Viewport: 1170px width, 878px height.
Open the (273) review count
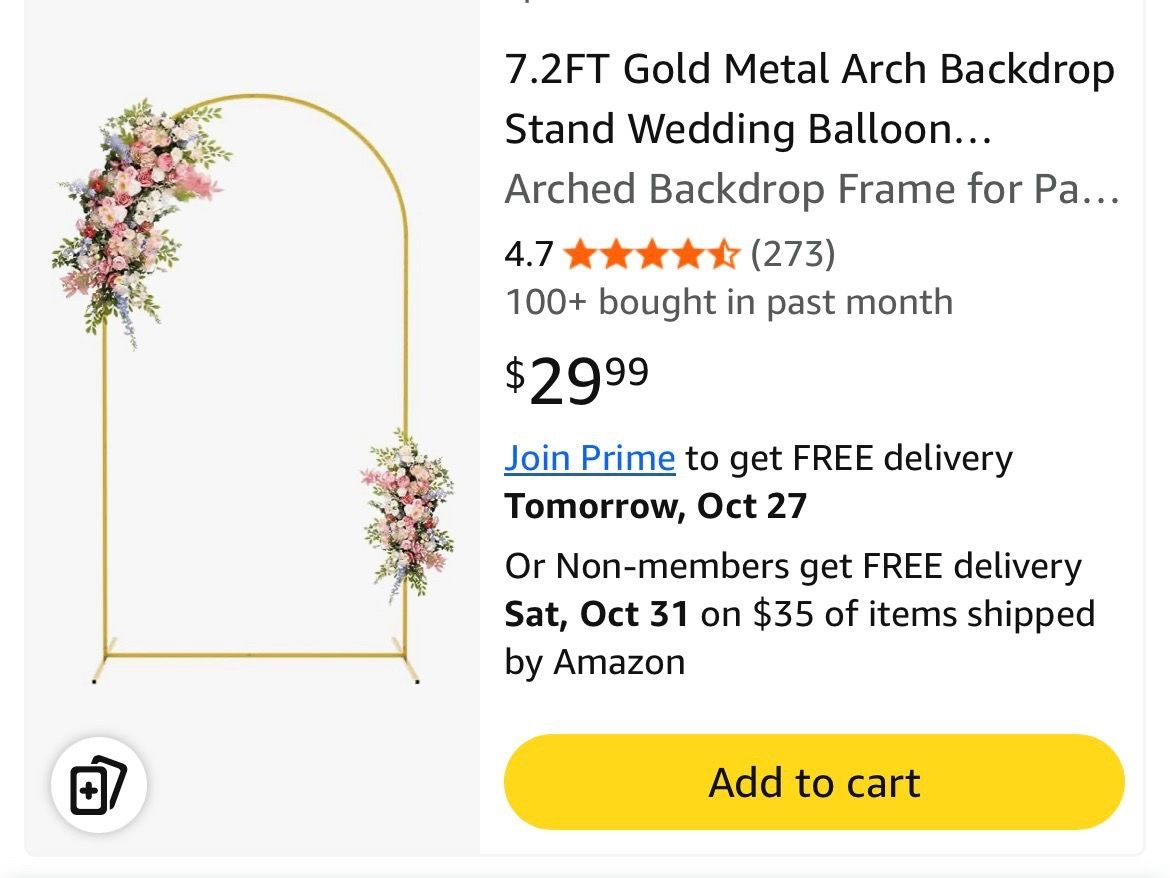(x=792, y=254)
